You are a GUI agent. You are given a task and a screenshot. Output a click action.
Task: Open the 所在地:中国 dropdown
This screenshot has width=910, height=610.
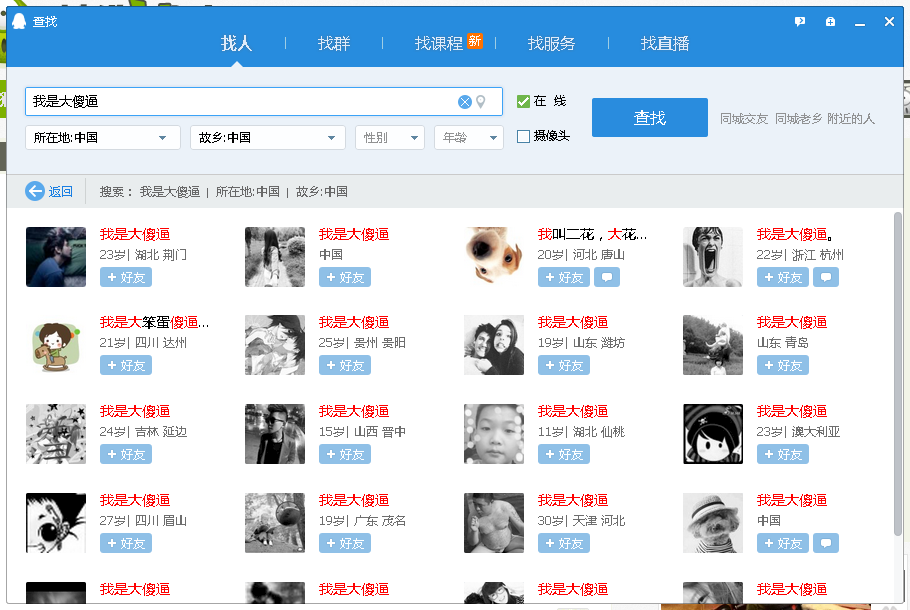pos(103,138)
